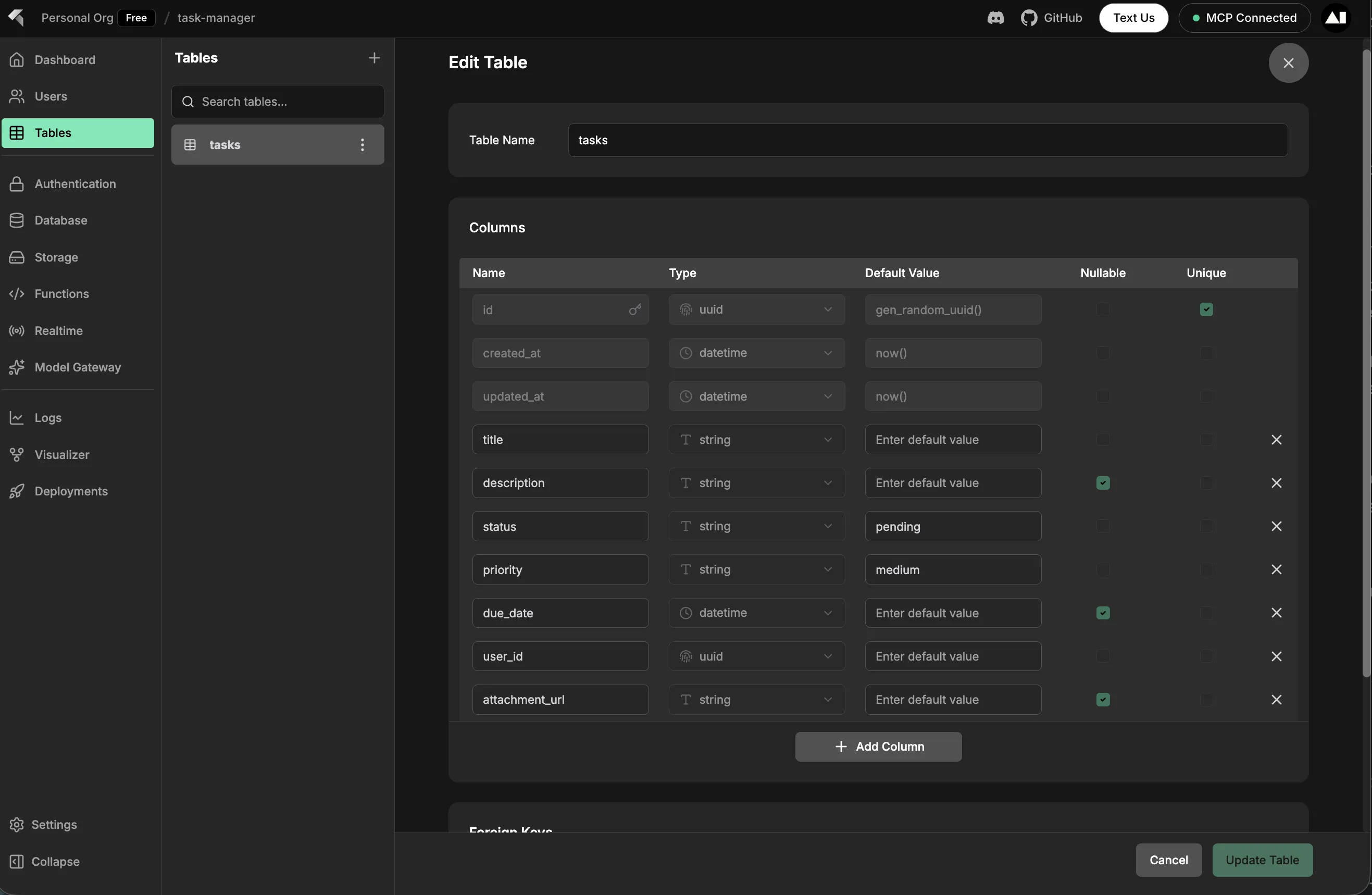Toggle Unique for user_id column
Screen dimensions: 1372x895
[1206, 656]
